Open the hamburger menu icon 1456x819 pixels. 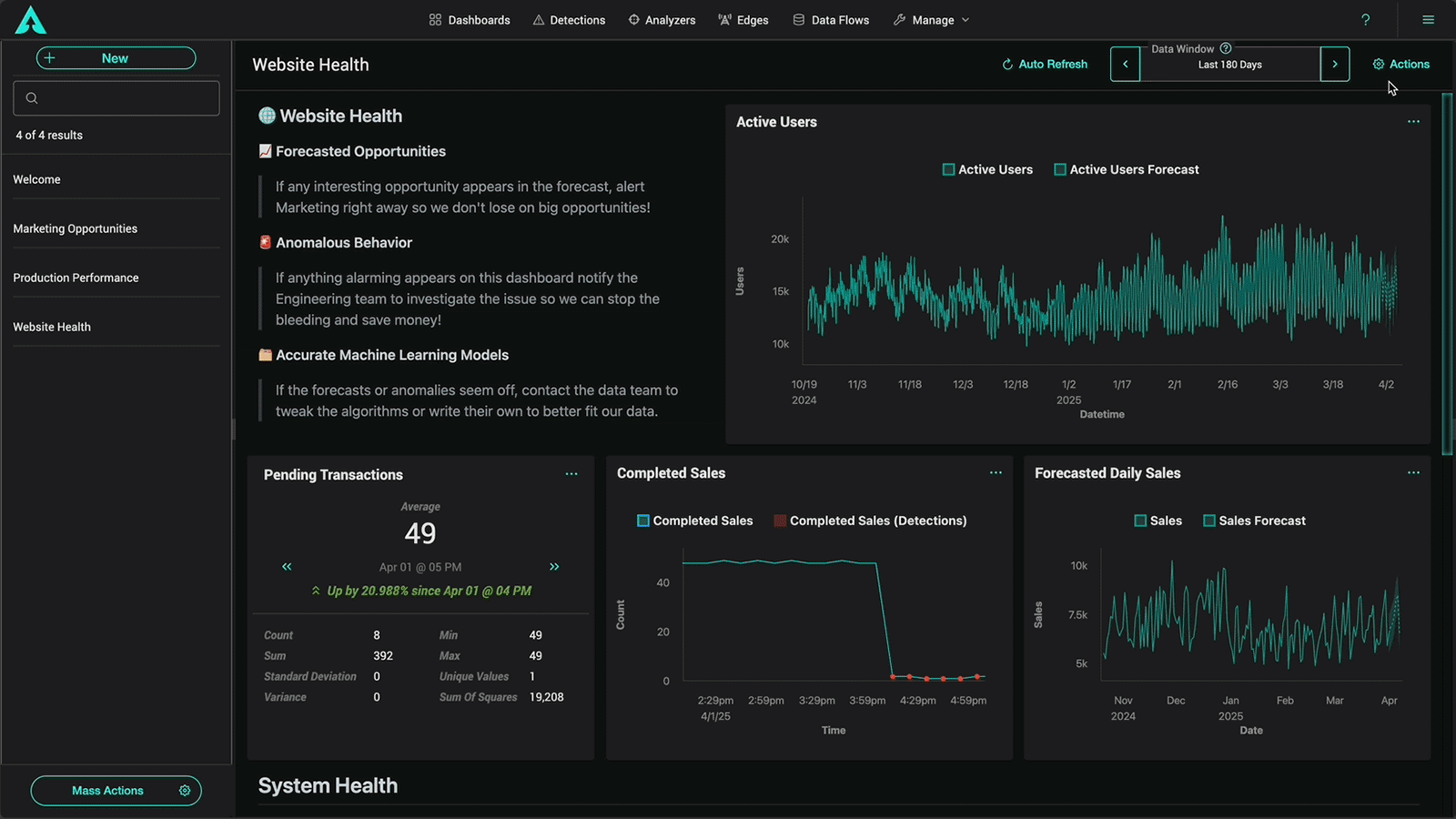coord(1428,20)
